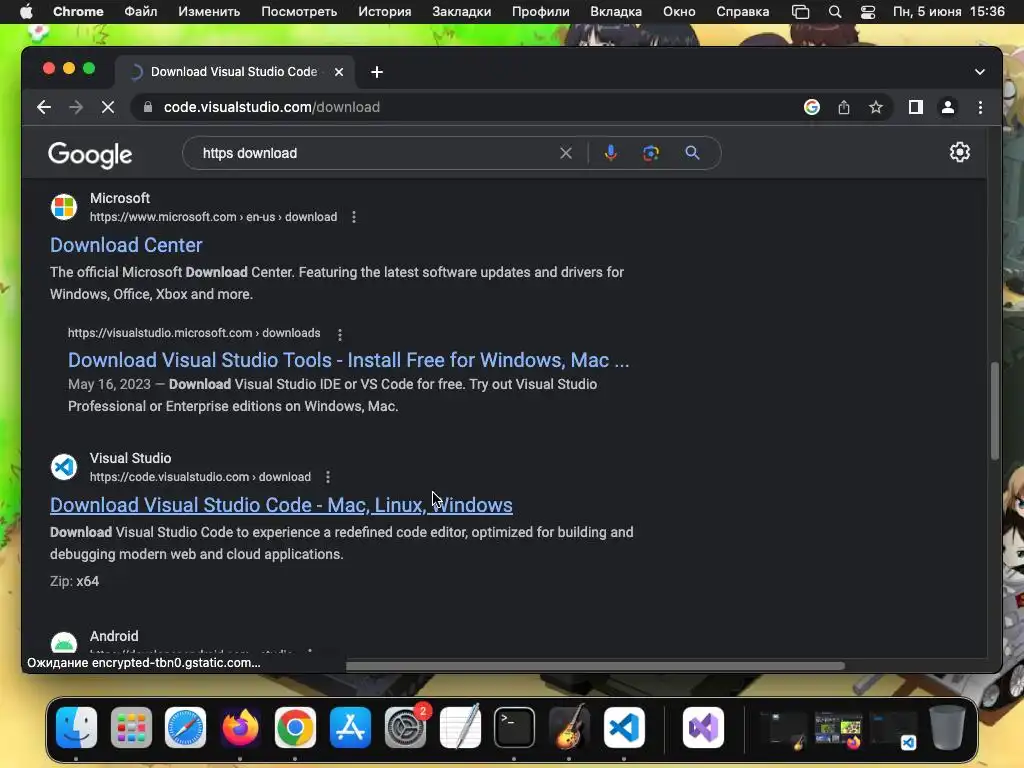Close the Download Visual Studio Code tab
The image size is (1024, 768).
click(x=339, y=72)
